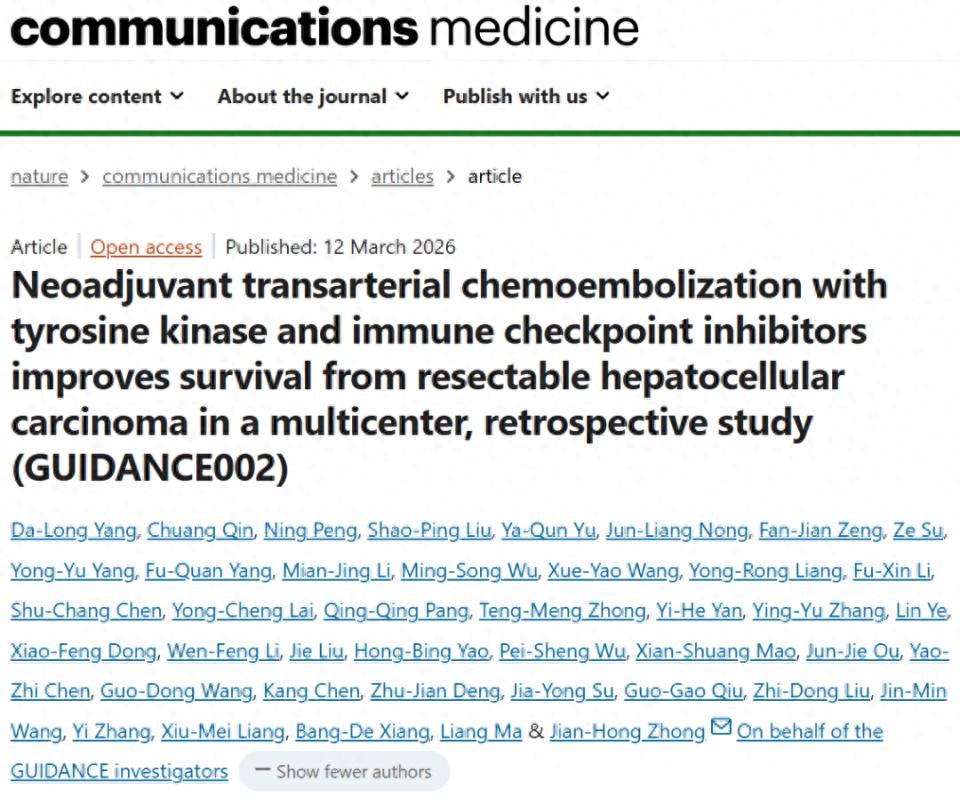Open the Publish with us dropdown
Viewport: 960px width, 805px height.
coord(526,97)
